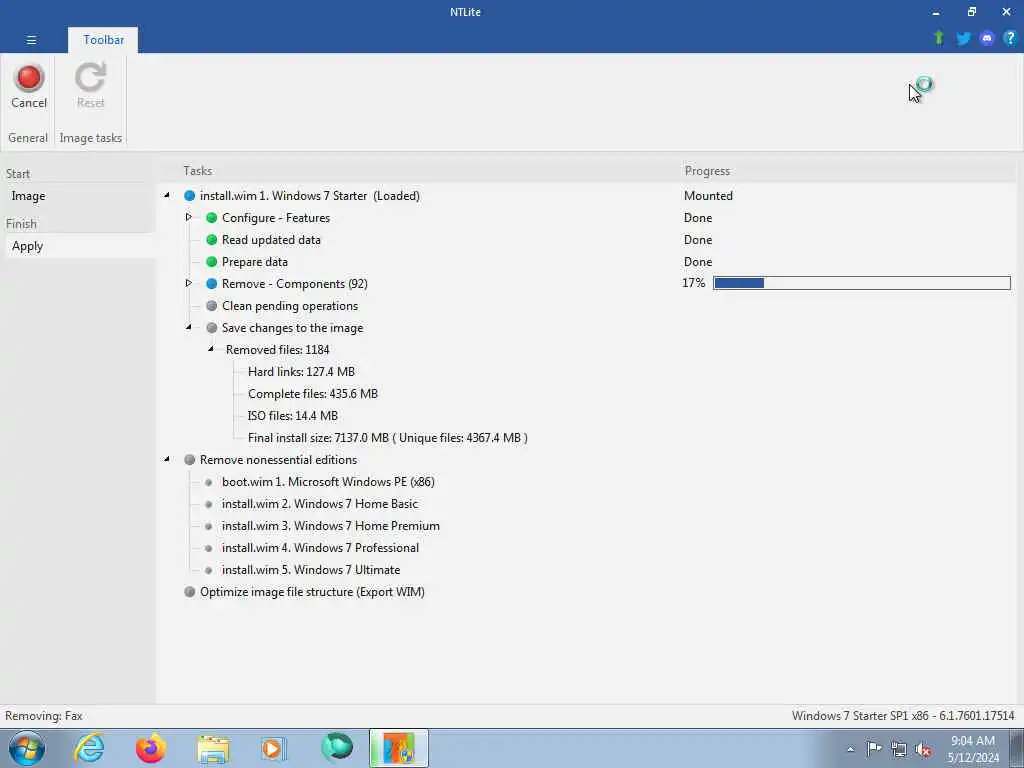The height and width of the screenshot is (768, 1024).
Task: Open Action Center flag icon
Action: [874, 749]
